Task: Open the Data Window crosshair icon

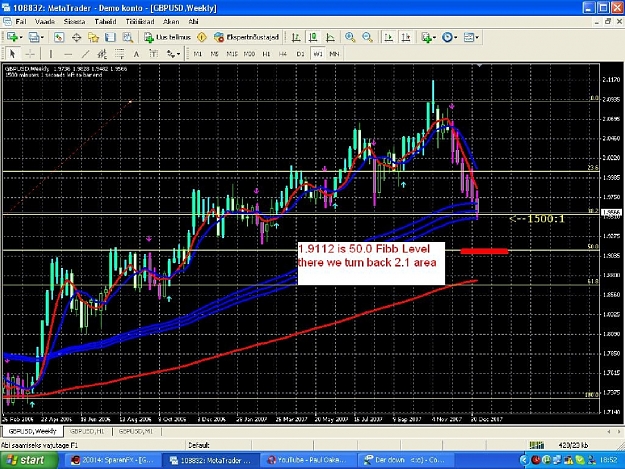Action: pos(76,37)
